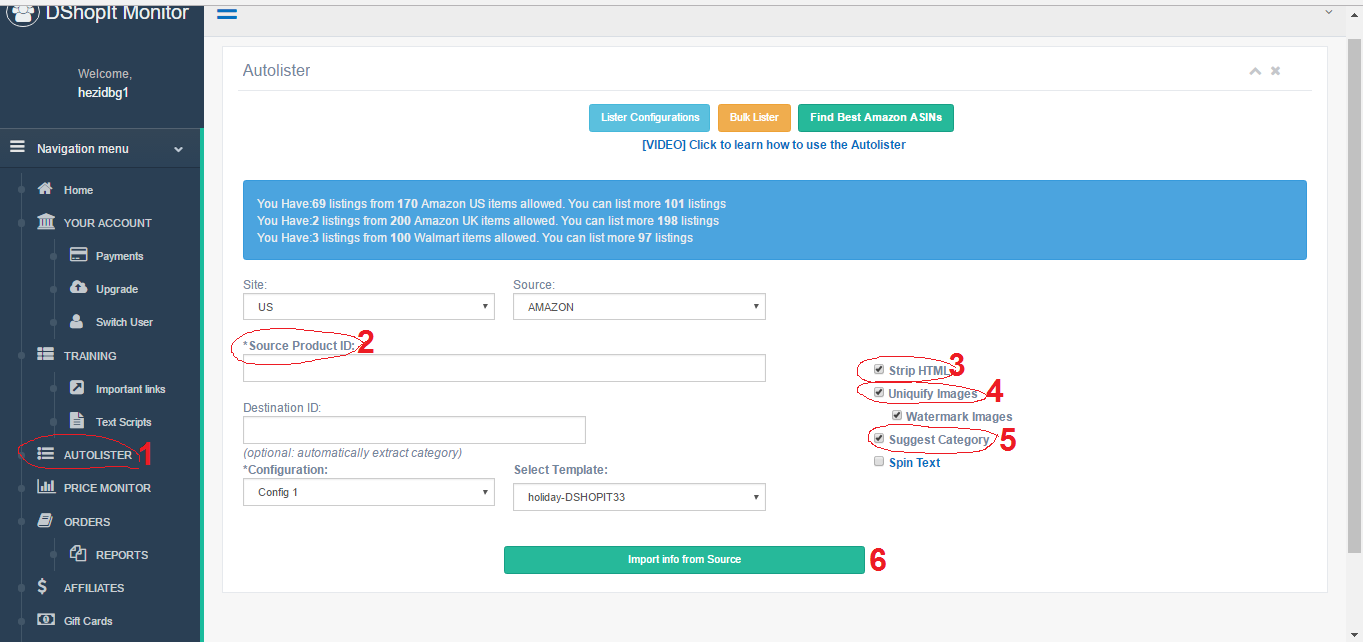
Task: Enable the Spin Text checkbox
Action: pyautogui.click(x=879, y=462)
